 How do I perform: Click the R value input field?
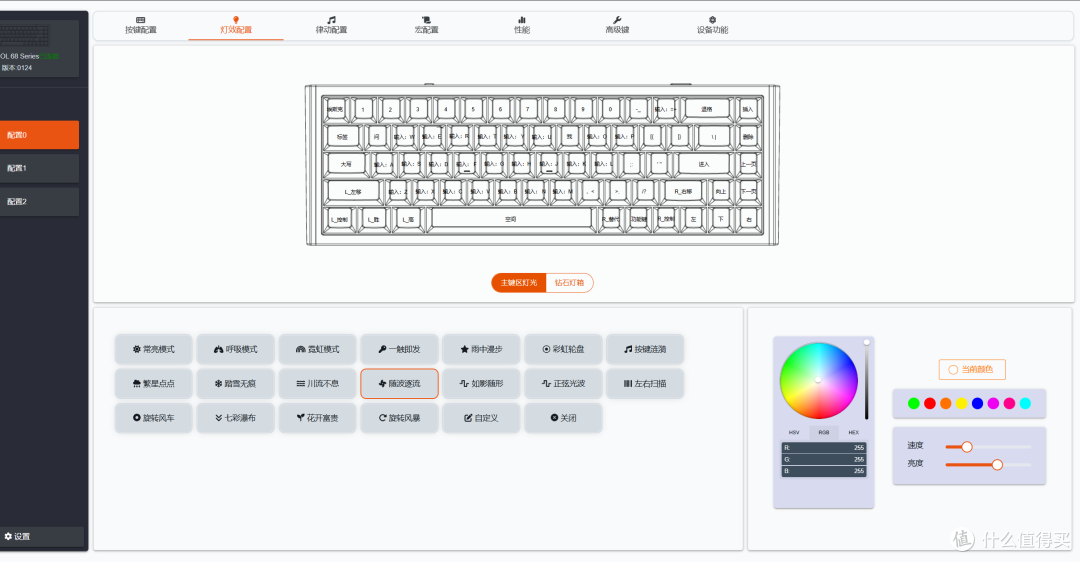point(824,448)
